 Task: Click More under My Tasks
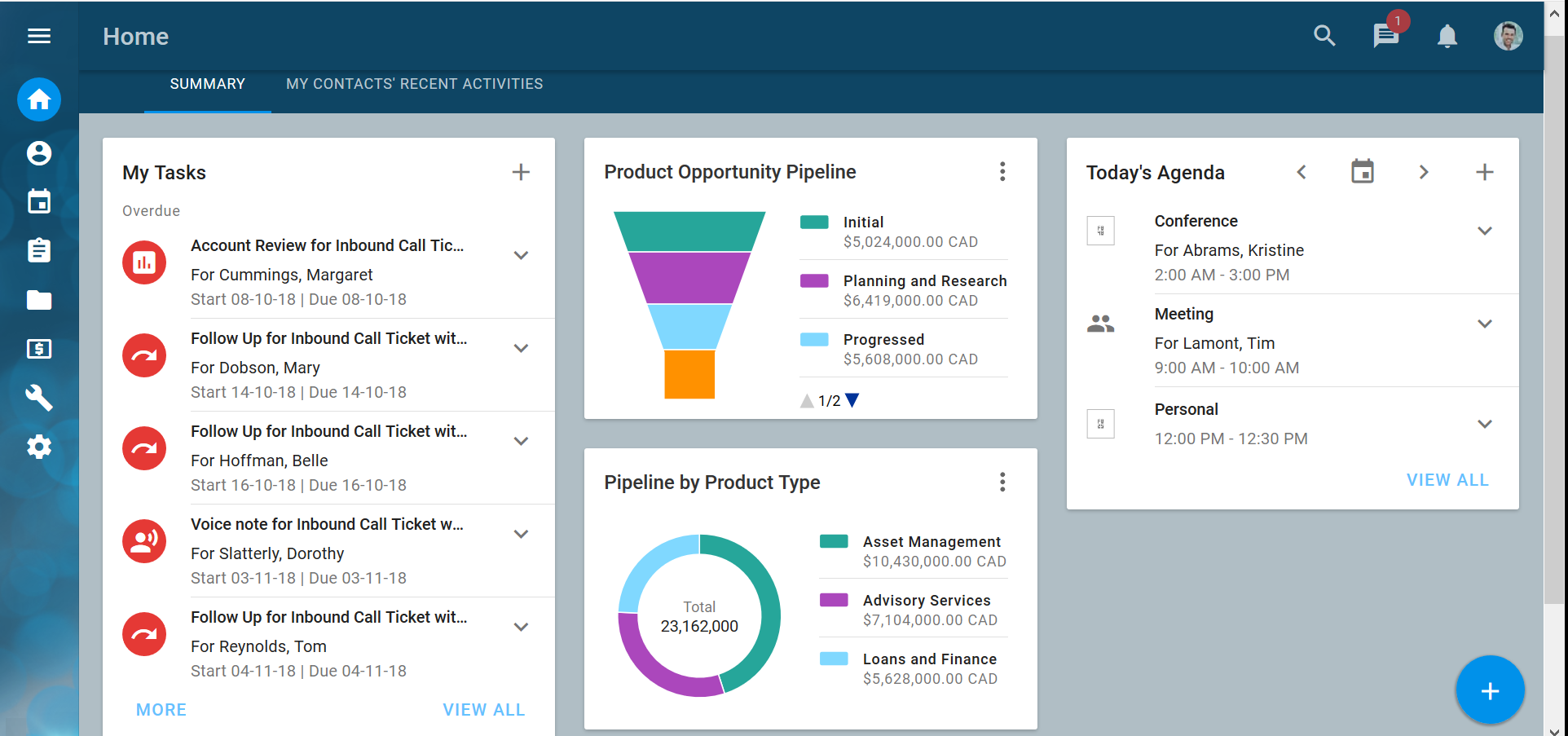click(161, 710)
